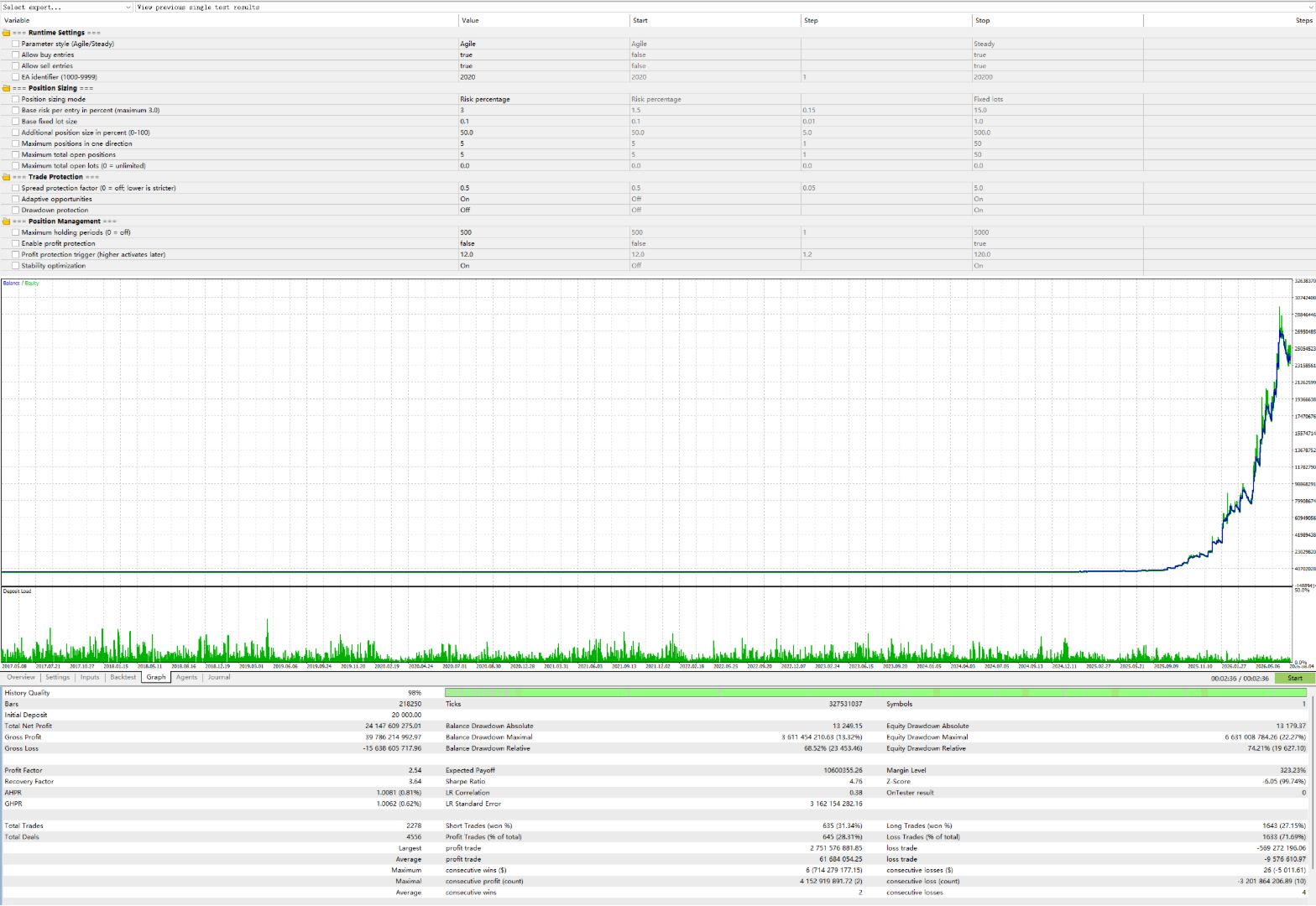
Task: Click the Stop column header
Action: coord(1057,20)
